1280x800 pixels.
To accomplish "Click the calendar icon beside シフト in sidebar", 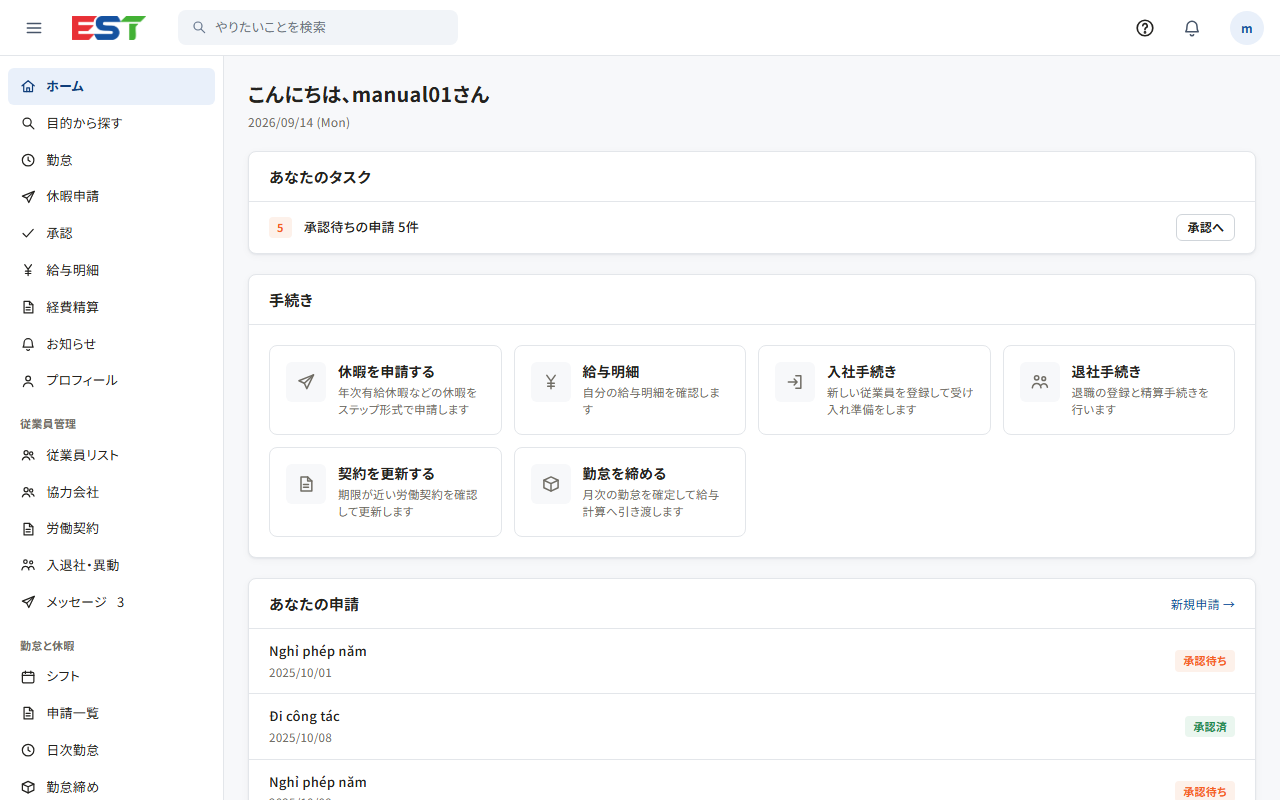I will [x=28, y=676].
